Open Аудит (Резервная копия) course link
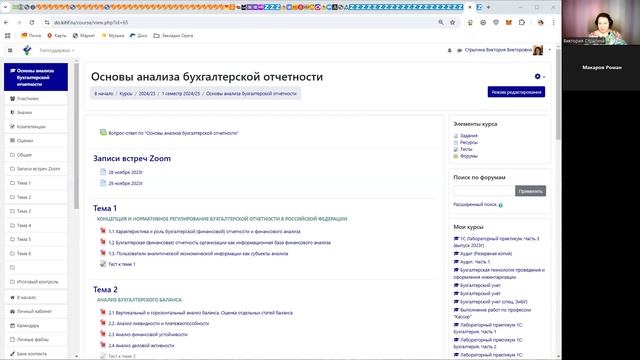 [x=486, y=253]
